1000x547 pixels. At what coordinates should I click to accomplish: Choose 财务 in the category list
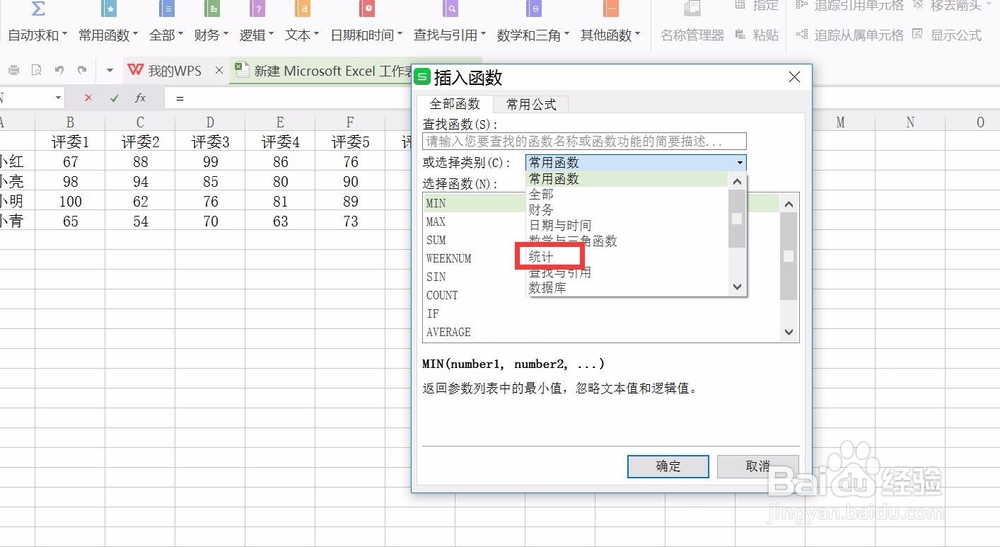pyautogui.click(x=541, y=210)
